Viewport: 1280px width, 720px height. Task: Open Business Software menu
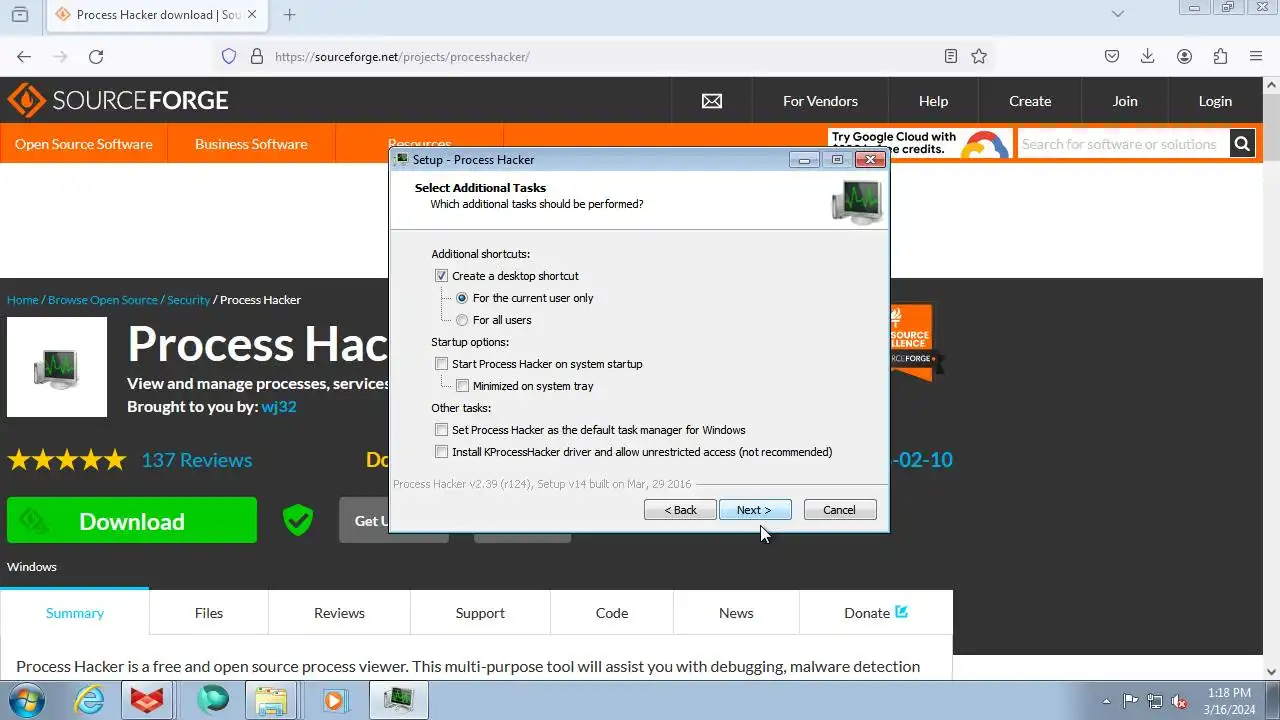251,144
